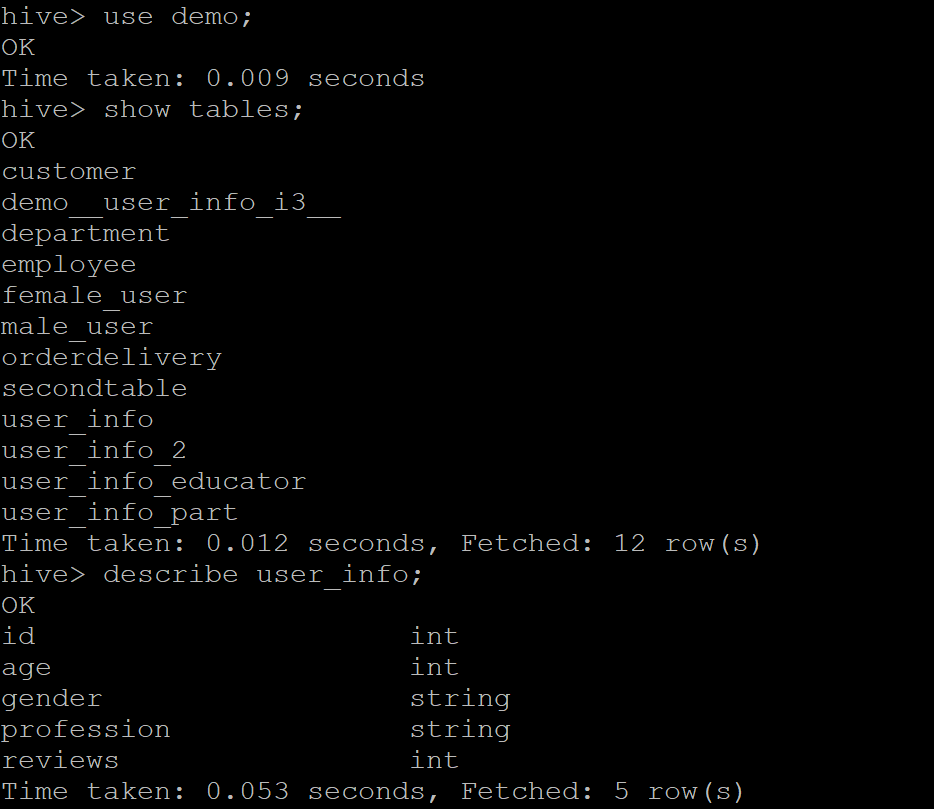Click the 'use demo;' command text
This screenshot has width=934, height=809.
pyautogui.click(x=178, y=17)
